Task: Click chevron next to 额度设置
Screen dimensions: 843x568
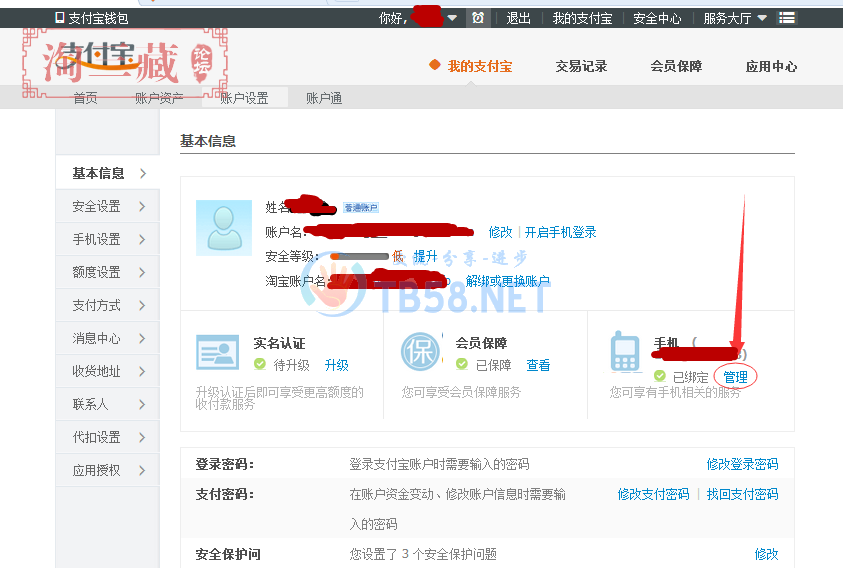Action: [142, 273]
